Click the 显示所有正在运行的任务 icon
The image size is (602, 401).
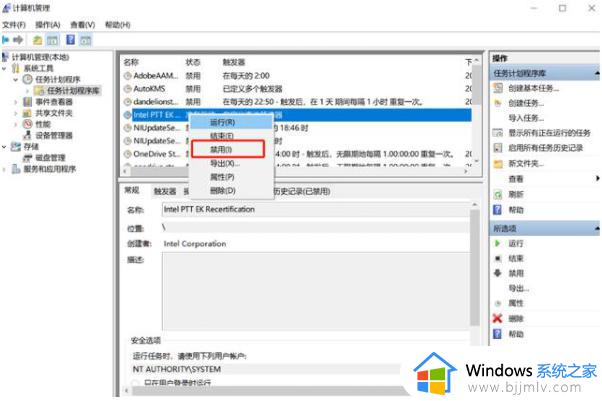pos(498,133)
